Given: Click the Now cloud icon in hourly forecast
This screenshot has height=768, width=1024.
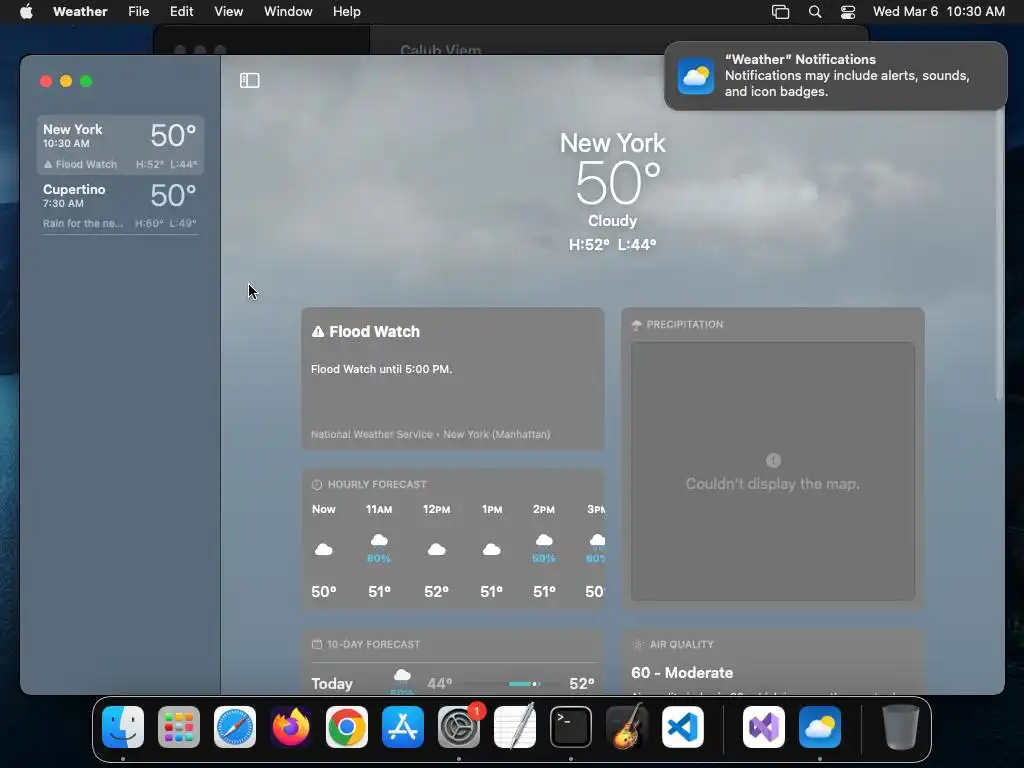Looking at the screenshot, I should pyautogui.click(x=323, y=549).
